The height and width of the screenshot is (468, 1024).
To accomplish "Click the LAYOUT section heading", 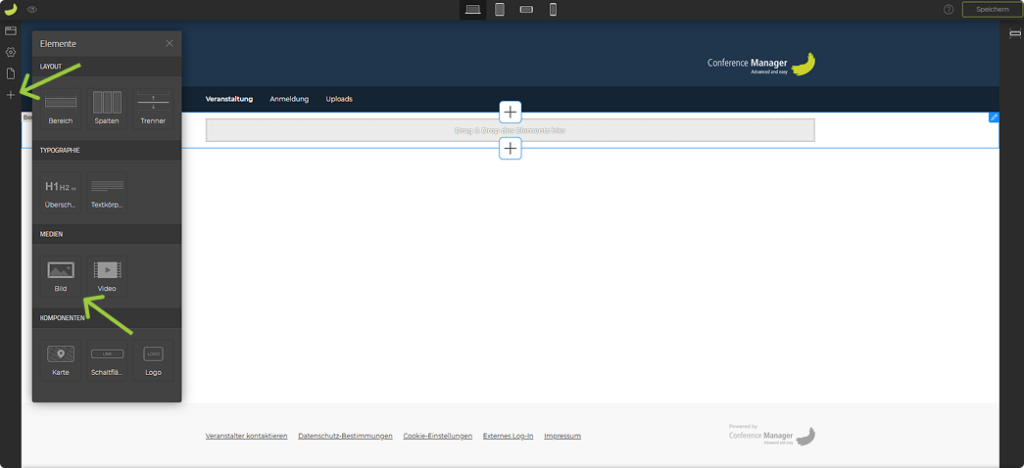I will [51, 67].
